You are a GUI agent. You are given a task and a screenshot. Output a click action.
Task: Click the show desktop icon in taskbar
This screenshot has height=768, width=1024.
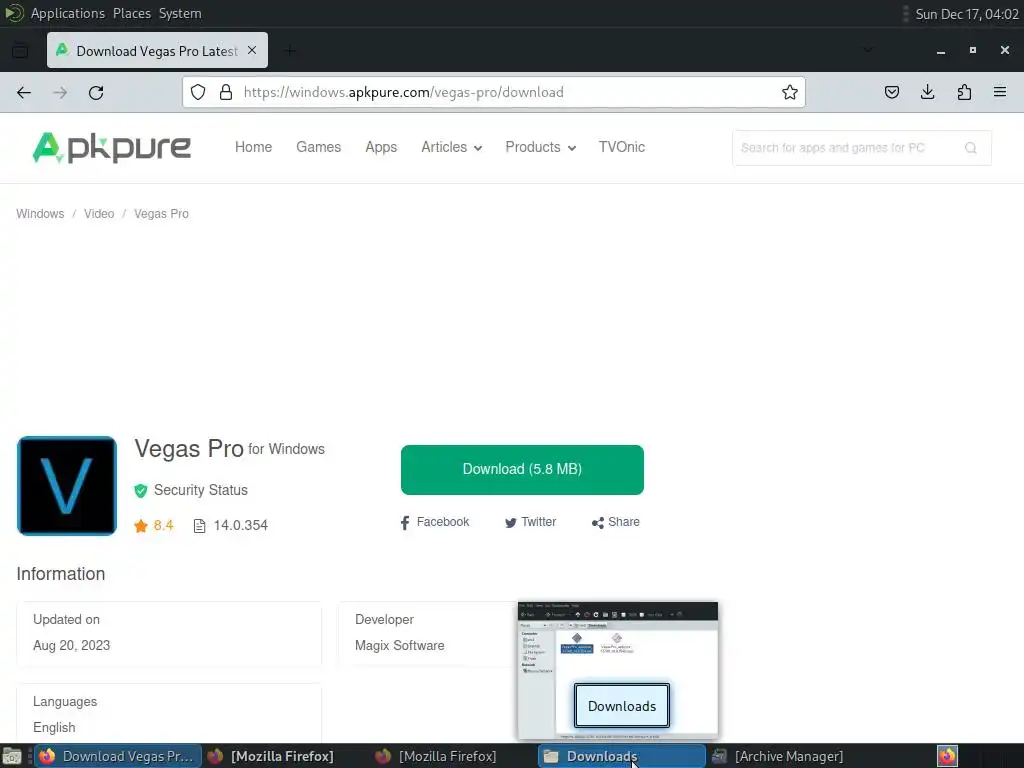pyautogui.click(x=12, y=757)
